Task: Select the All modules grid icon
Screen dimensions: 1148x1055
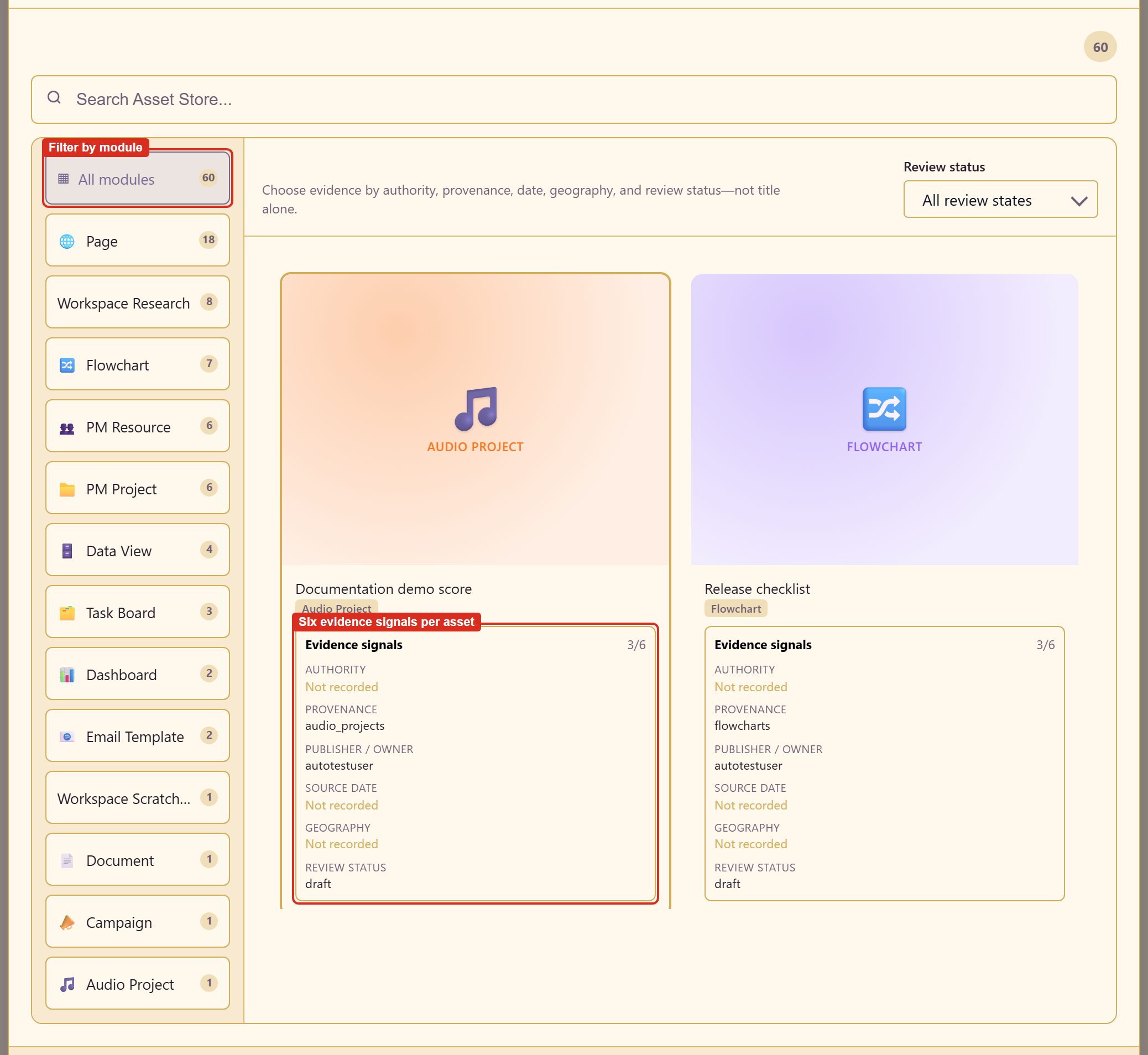Action: pyautogui.click(x=64, y=179)
